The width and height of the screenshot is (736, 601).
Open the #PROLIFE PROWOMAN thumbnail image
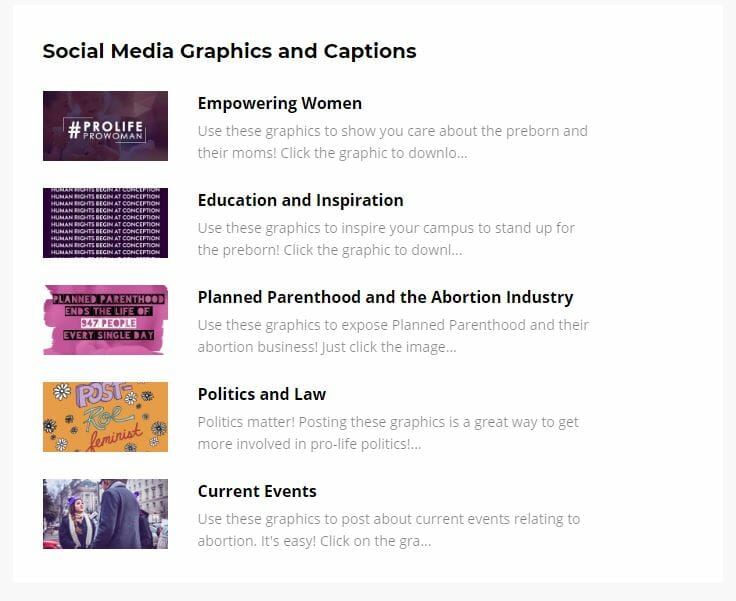click(x=105, y=126)
